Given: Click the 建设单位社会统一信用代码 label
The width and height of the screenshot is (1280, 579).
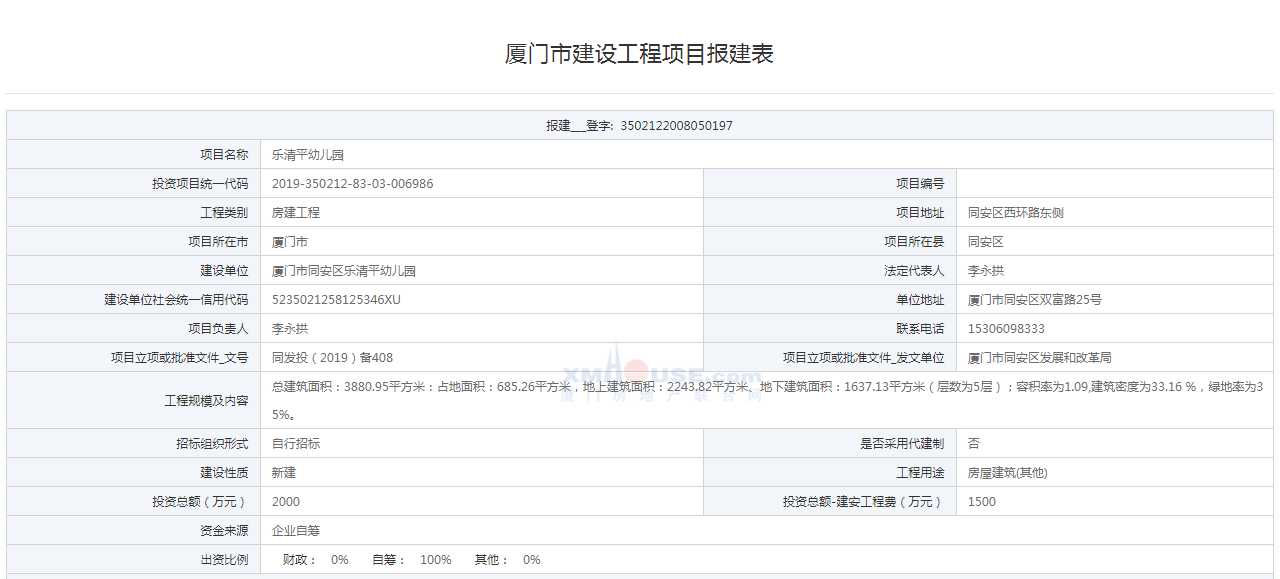Looking at the screenshot, I should 176,300.
